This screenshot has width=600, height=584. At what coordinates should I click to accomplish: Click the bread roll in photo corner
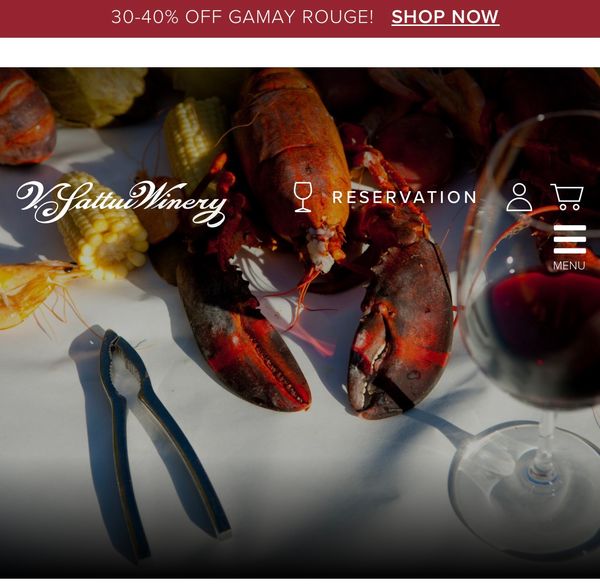[25, 117]
